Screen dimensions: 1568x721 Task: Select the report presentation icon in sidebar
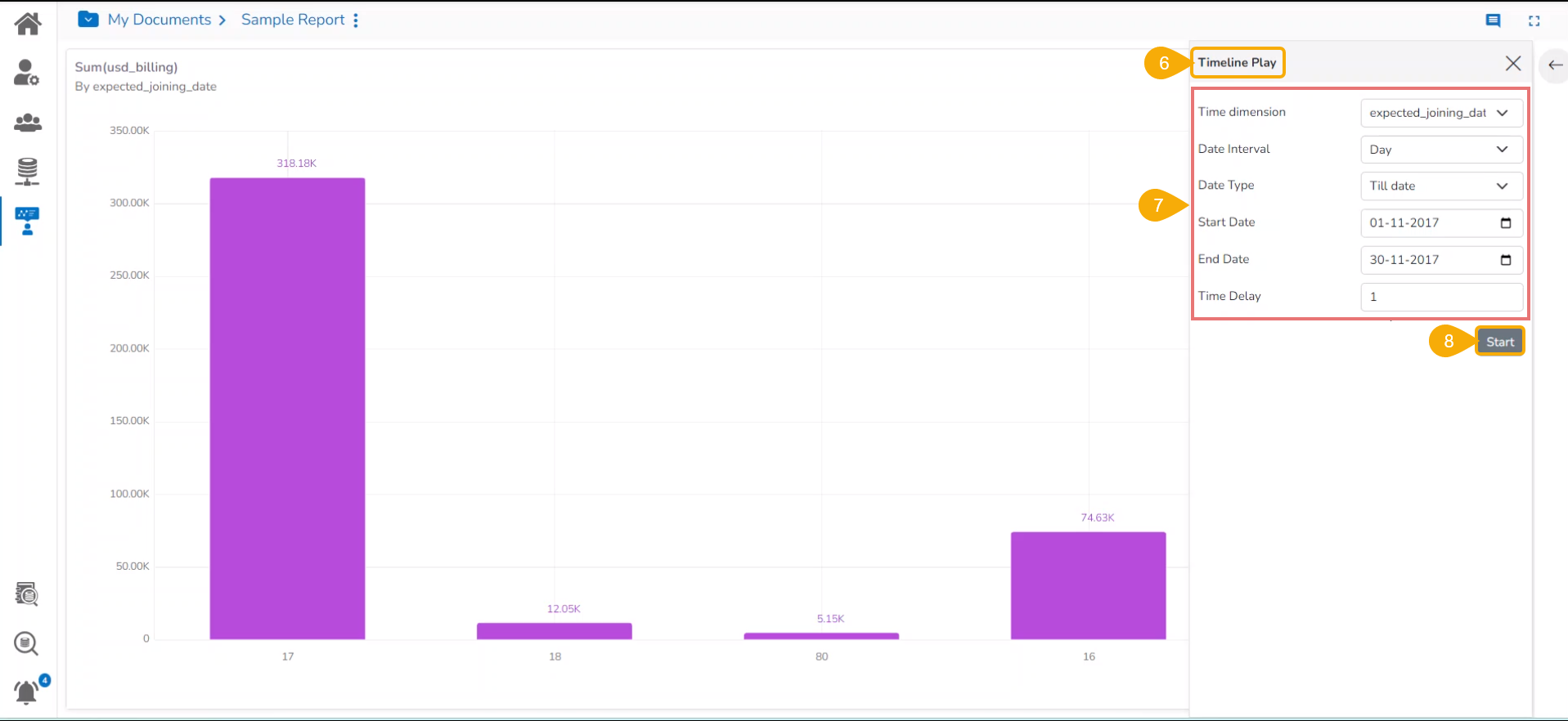click(x=27, y=221)
